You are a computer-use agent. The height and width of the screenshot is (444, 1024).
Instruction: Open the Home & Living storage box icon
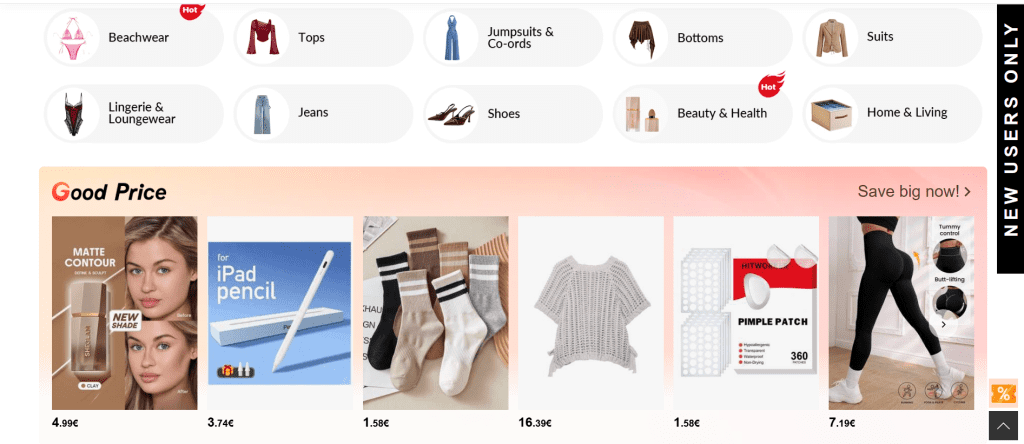click(830, 113)
